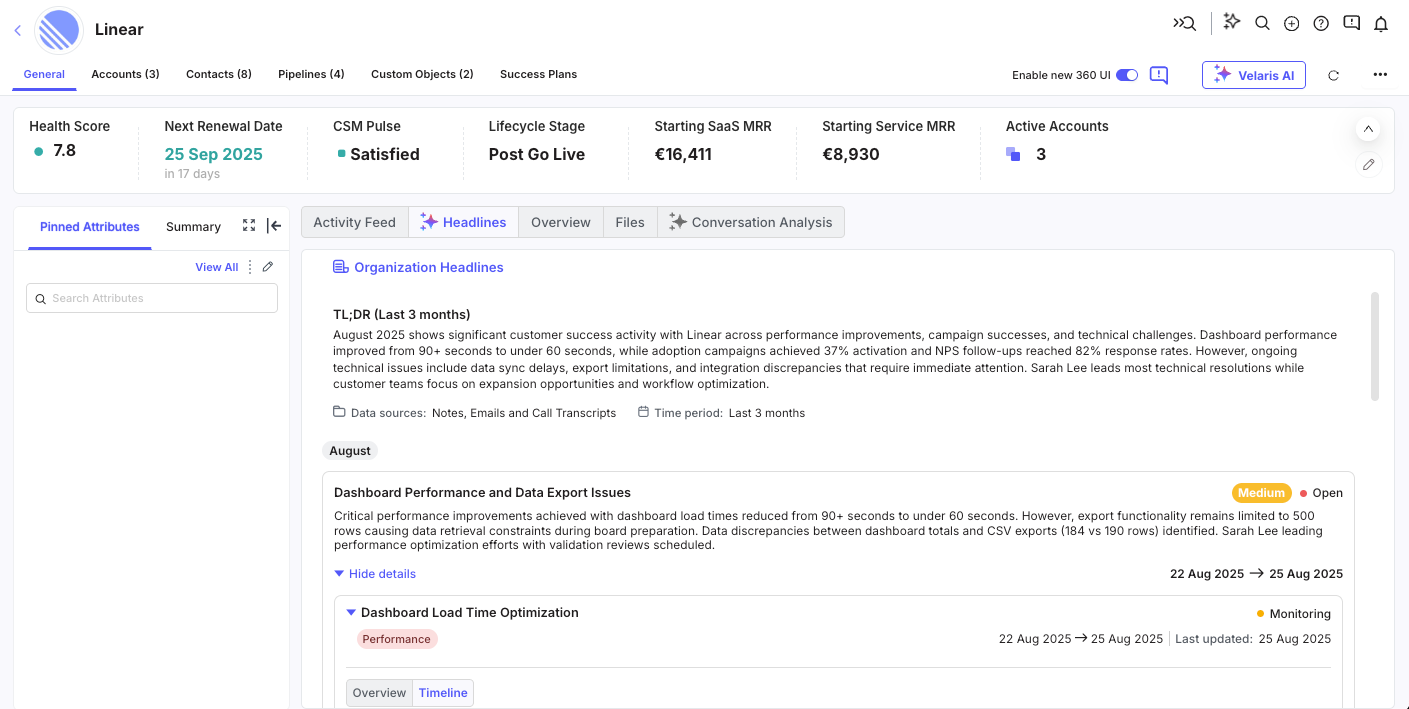Open the Success Plans tab
Screen dimensions: 1409x709
pos(538,74)
